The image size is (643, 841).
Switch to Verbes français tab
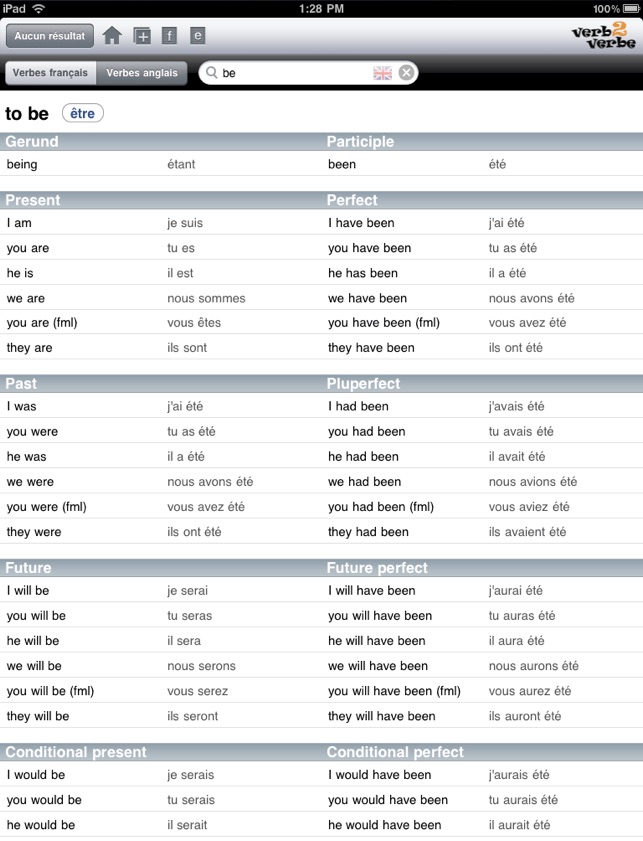point(50,73)
